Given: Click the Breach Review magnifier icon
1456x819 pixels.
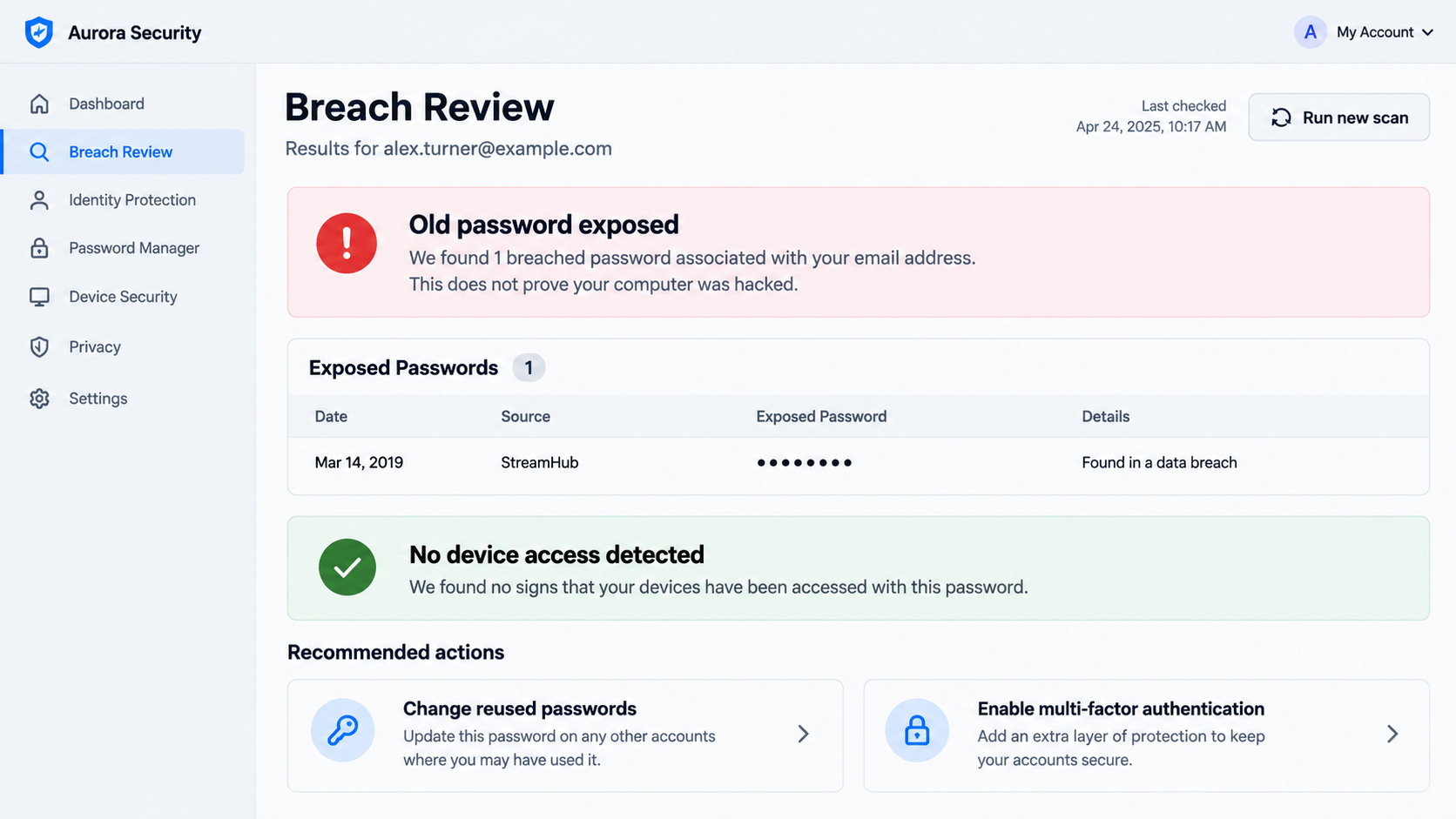Looking at the screenshot, I should pyautogui.click(x=39, y=152).
